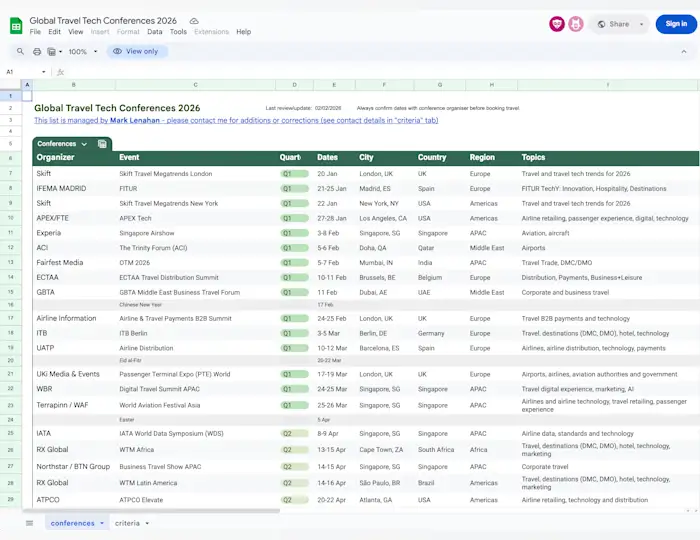Click the spreadsheet title text
Viewport: 700px width, 540px height.
[103, 21]
